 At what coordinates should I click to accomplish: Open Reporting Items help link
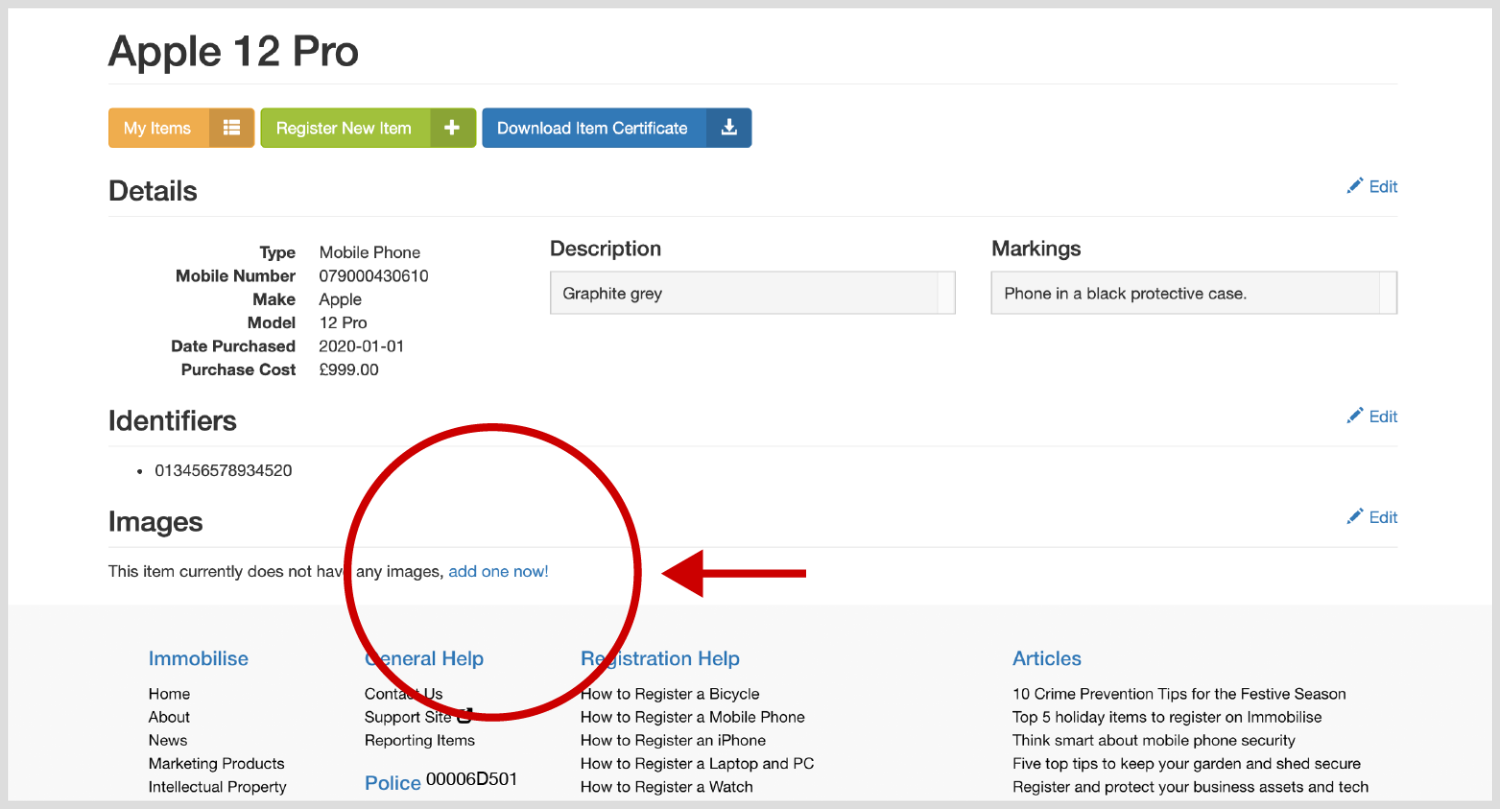point(419,740)
